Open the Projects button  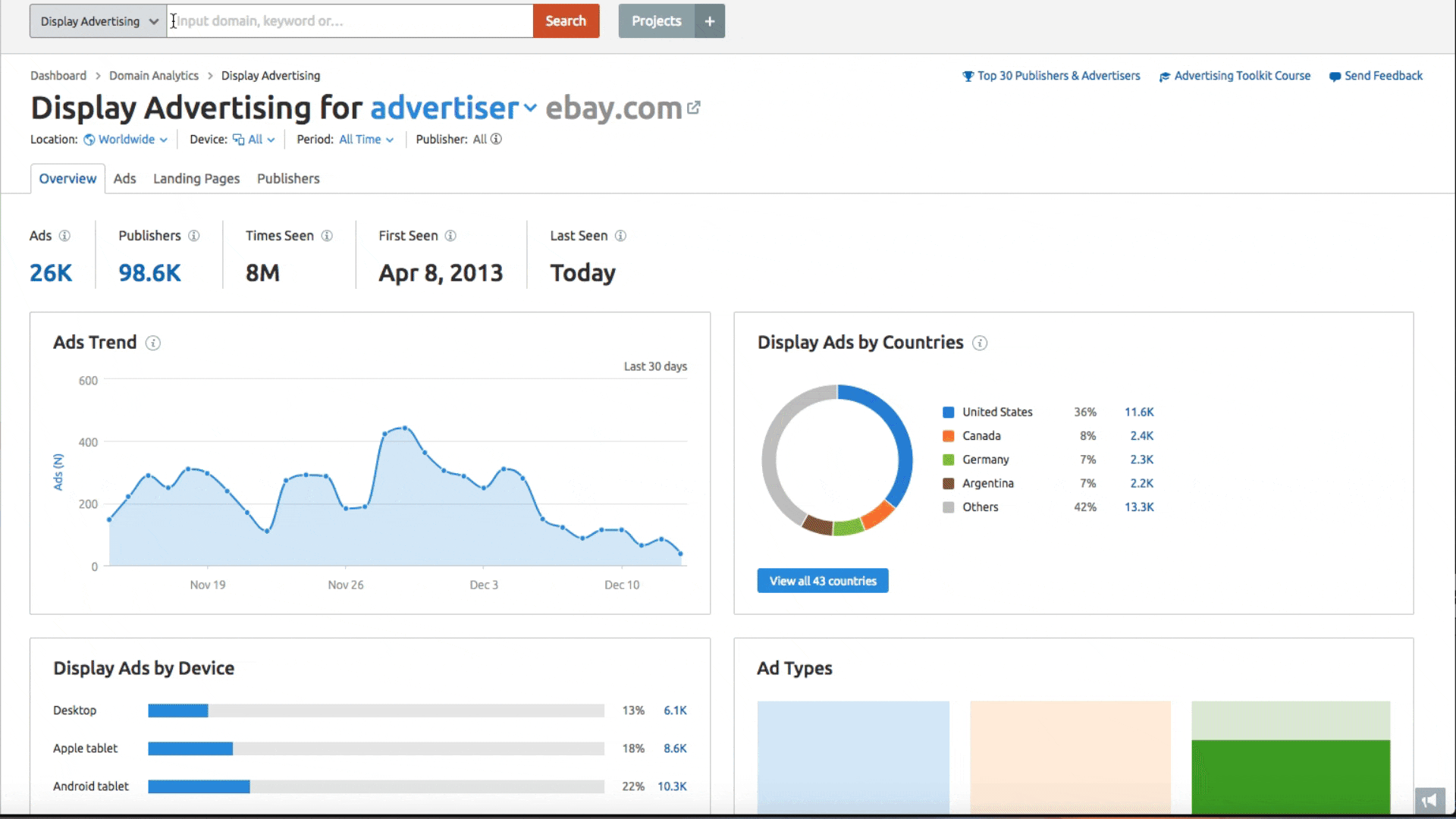click(x=657, y=21)
